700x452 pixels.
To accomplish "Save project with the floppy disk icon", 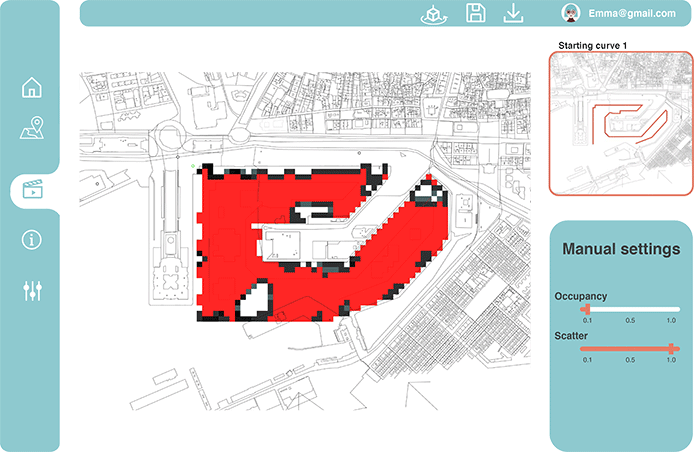I will tap(476, 13).
